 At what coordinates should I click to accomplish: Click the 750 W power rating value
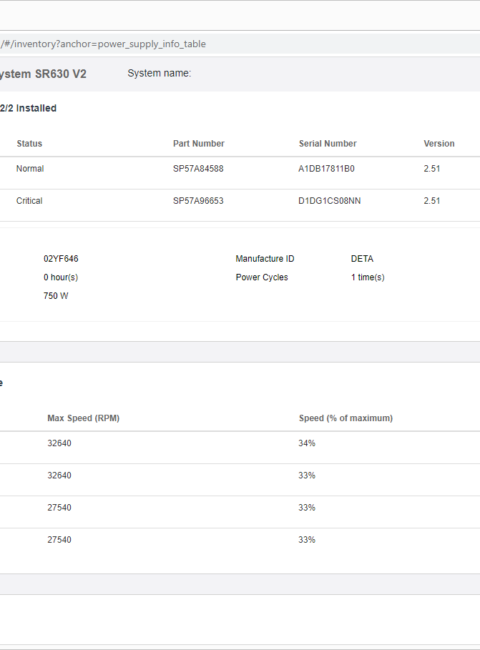coord(56,296)
